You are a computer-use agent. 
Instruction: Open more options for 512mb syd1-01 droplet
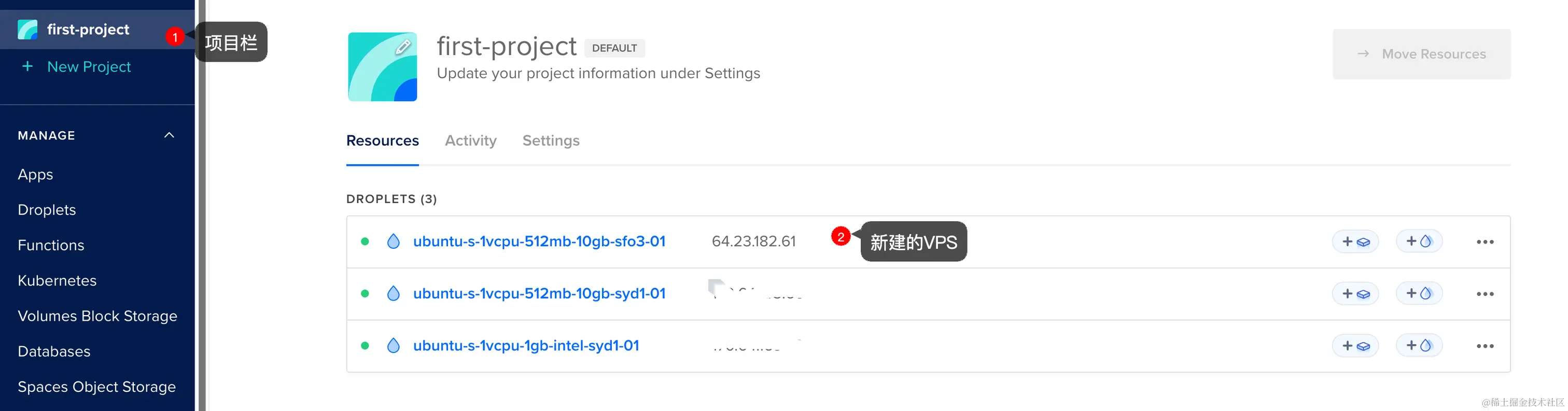click(1485, 294)
